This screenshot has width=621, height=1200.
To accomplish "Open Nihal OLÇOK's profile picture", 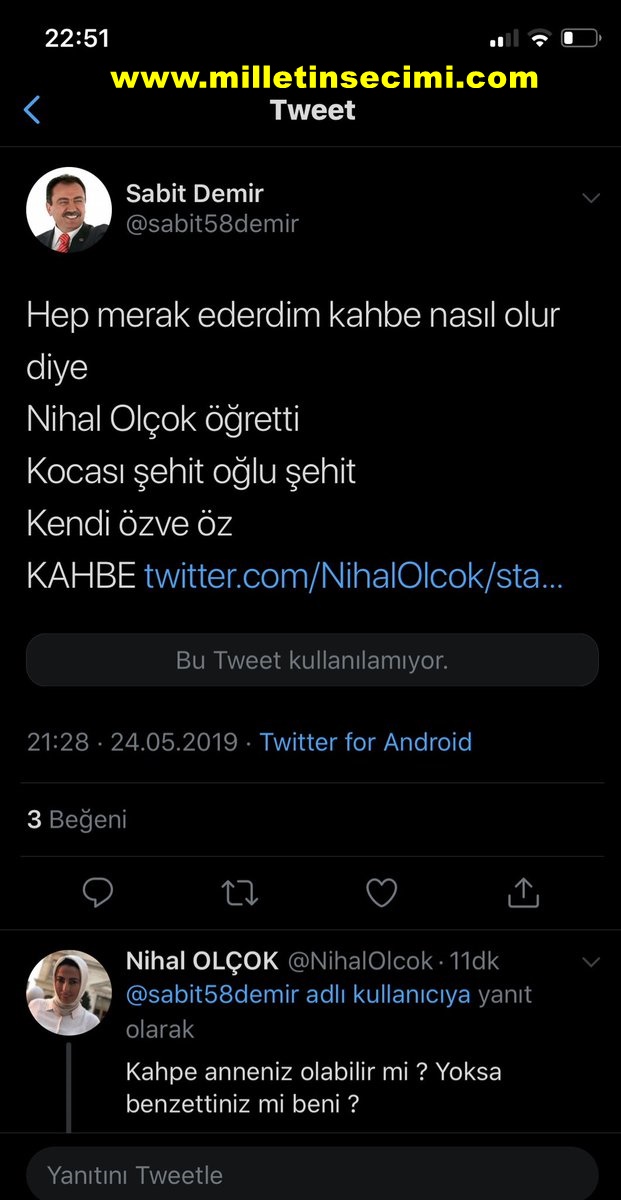I will pos(68,992).
